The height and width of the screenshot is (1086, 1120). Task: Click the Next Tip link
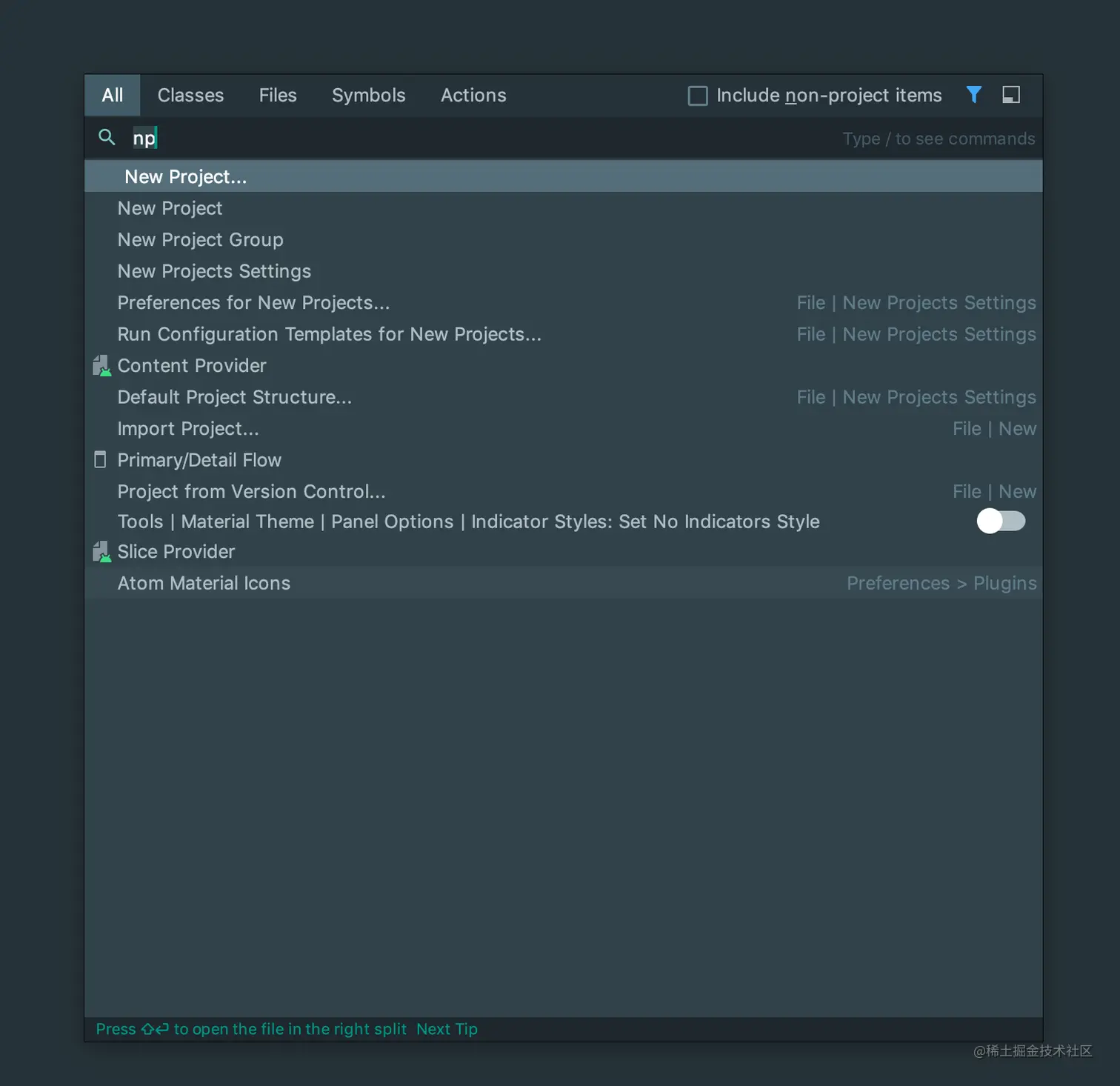pos(447,1029)
